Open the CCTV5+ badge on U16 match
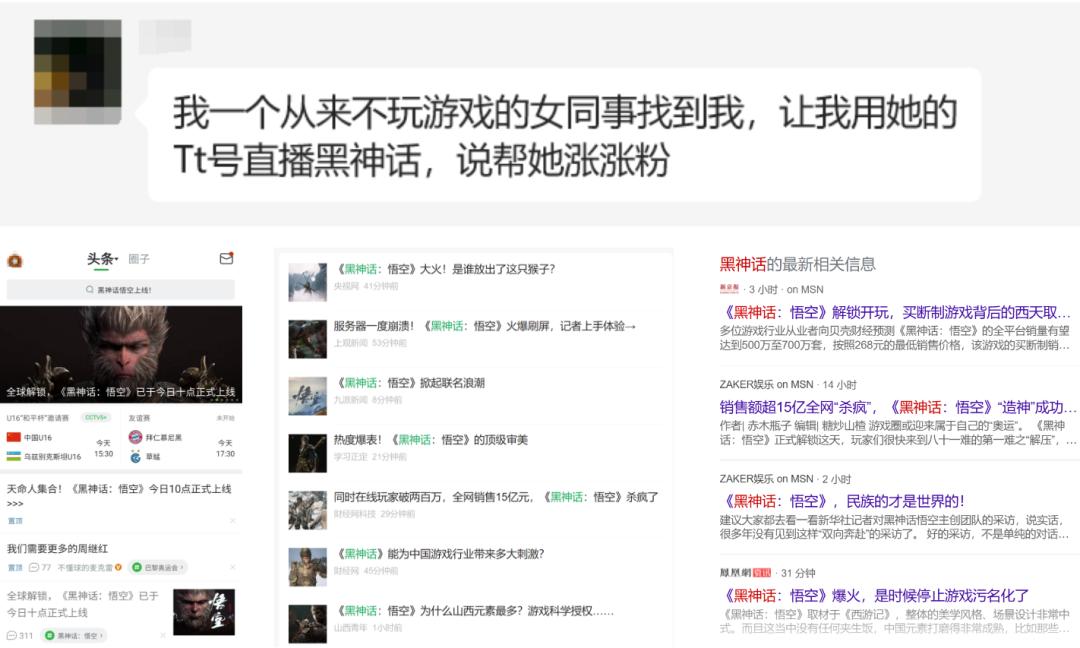Viewport: 1080px width, 648px height. click(x=96, y=417)
